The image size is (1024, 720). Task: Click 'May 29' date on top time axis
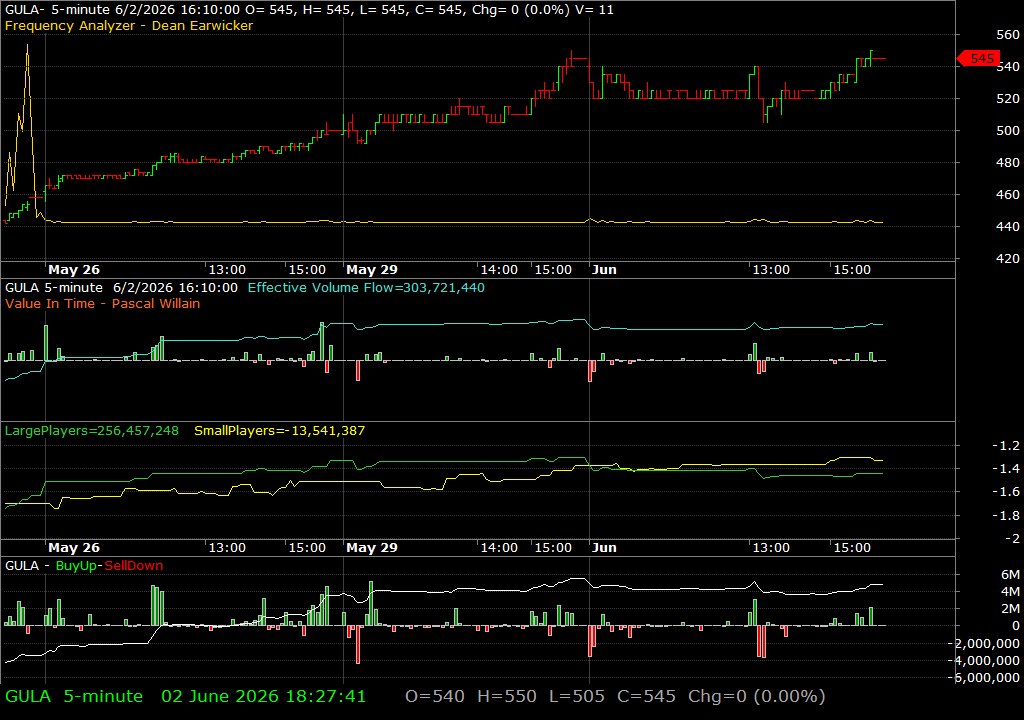coord(372,269)
